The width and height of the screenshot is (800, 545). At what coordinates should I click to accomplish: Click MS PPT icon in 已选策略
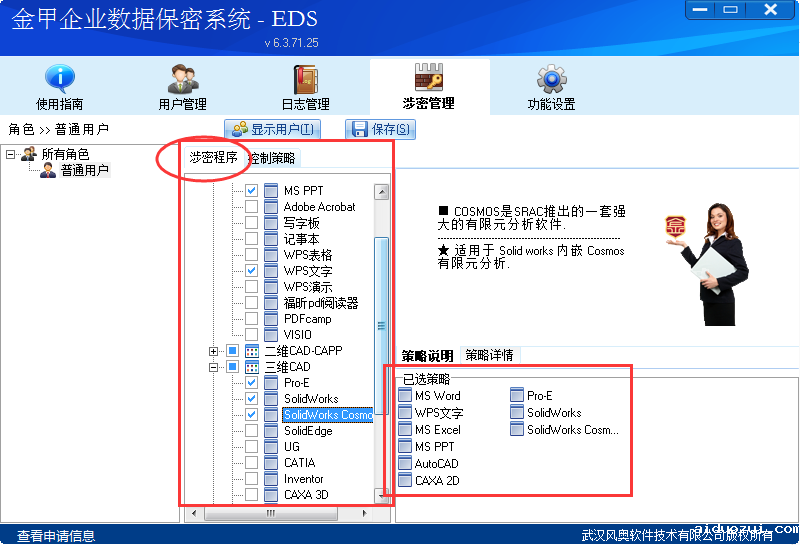tap(405, 446)
